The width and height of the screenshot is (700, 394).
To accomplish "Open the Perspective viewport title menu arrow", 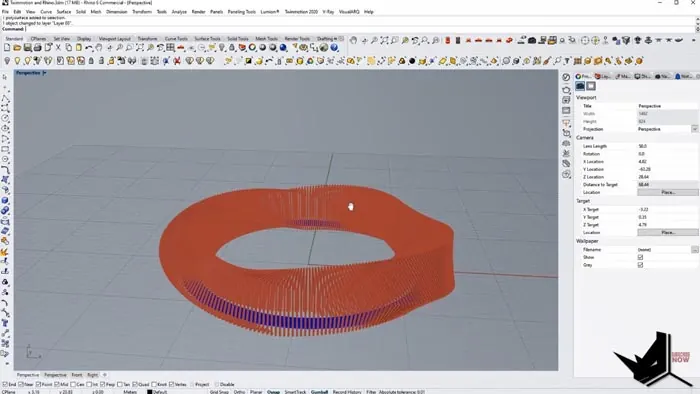I will [44, 73].
